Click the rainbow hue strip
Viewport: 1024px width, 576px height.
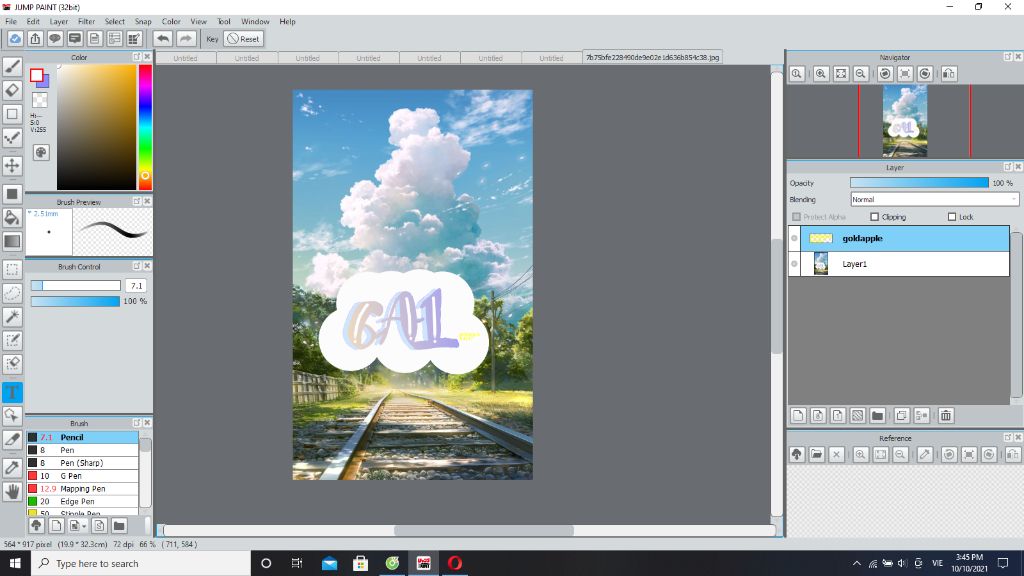click(145, 127)
